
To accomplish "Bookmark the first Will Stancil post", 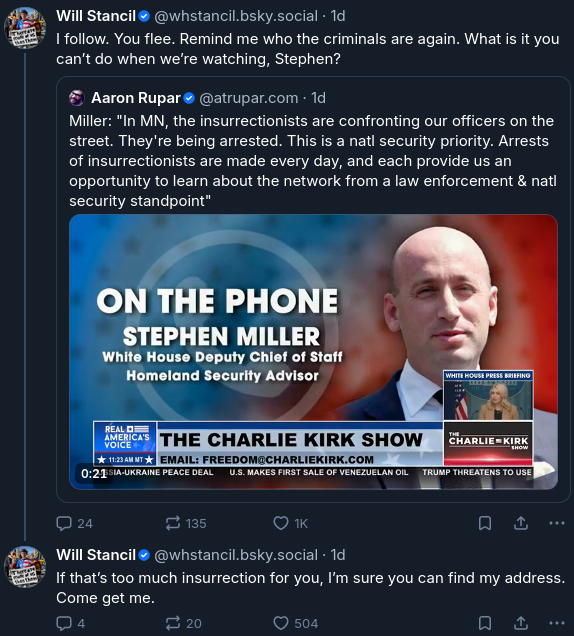I will (485, 523).
